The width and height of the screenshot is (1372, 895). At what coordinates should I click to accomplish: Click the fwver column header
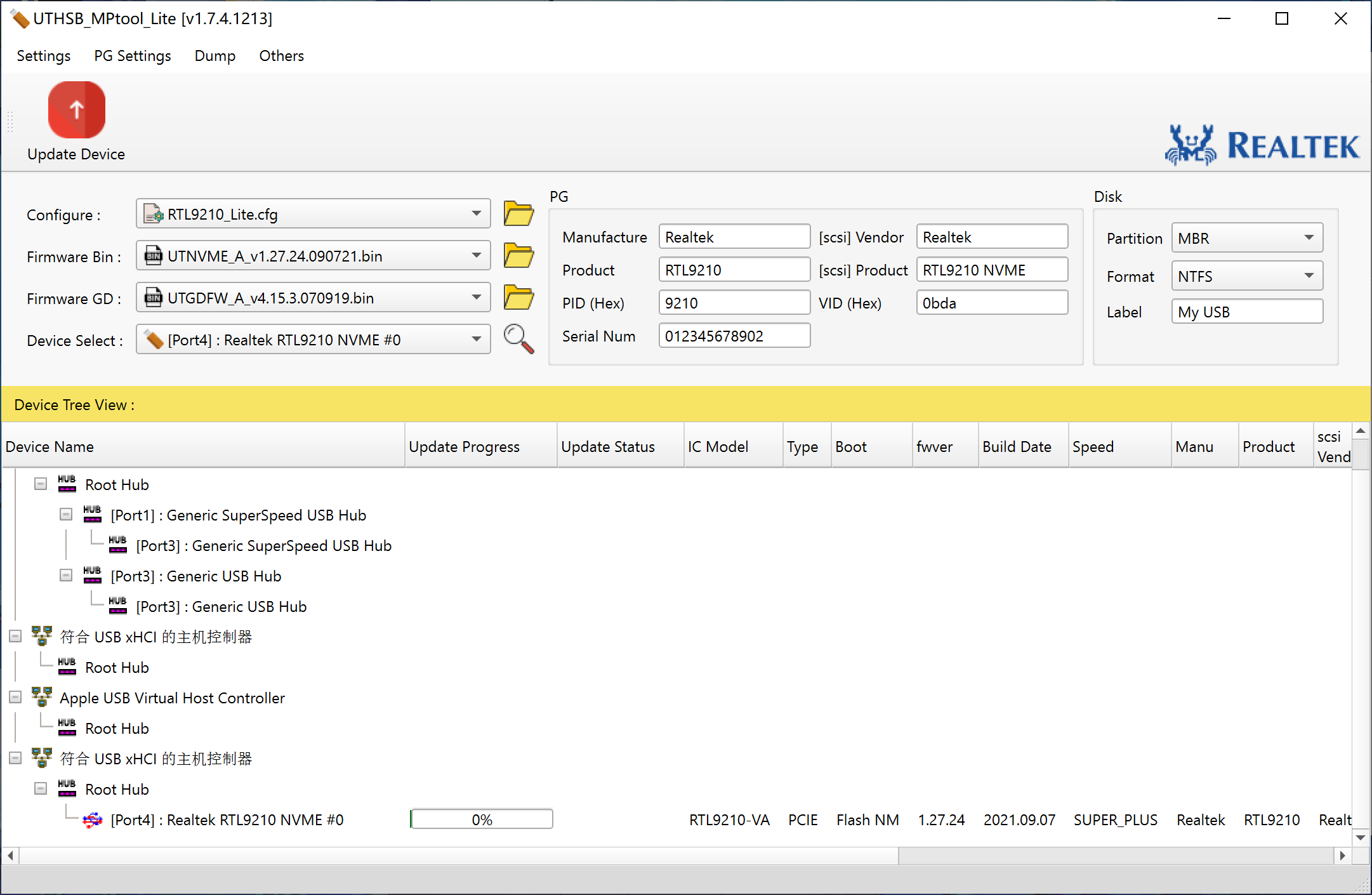tap(946, 446)
